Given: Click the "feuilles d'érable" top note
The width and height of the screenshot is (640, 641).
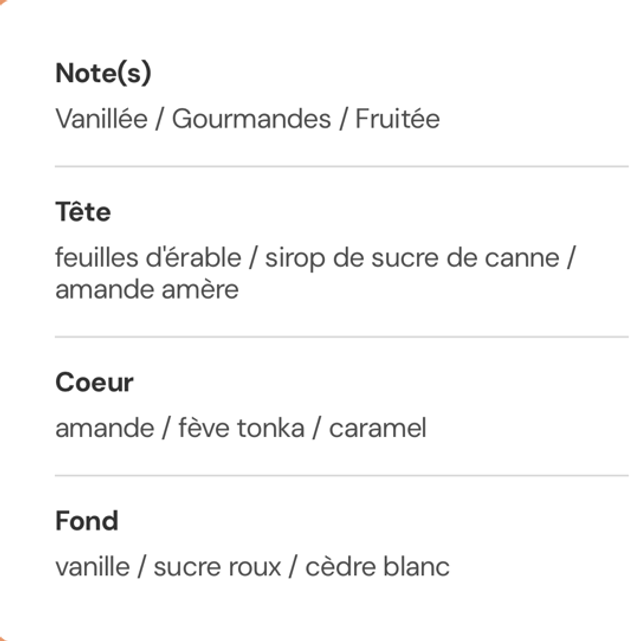Looking at the screenshot, I should pyautogui.click(x=148, y=258).
